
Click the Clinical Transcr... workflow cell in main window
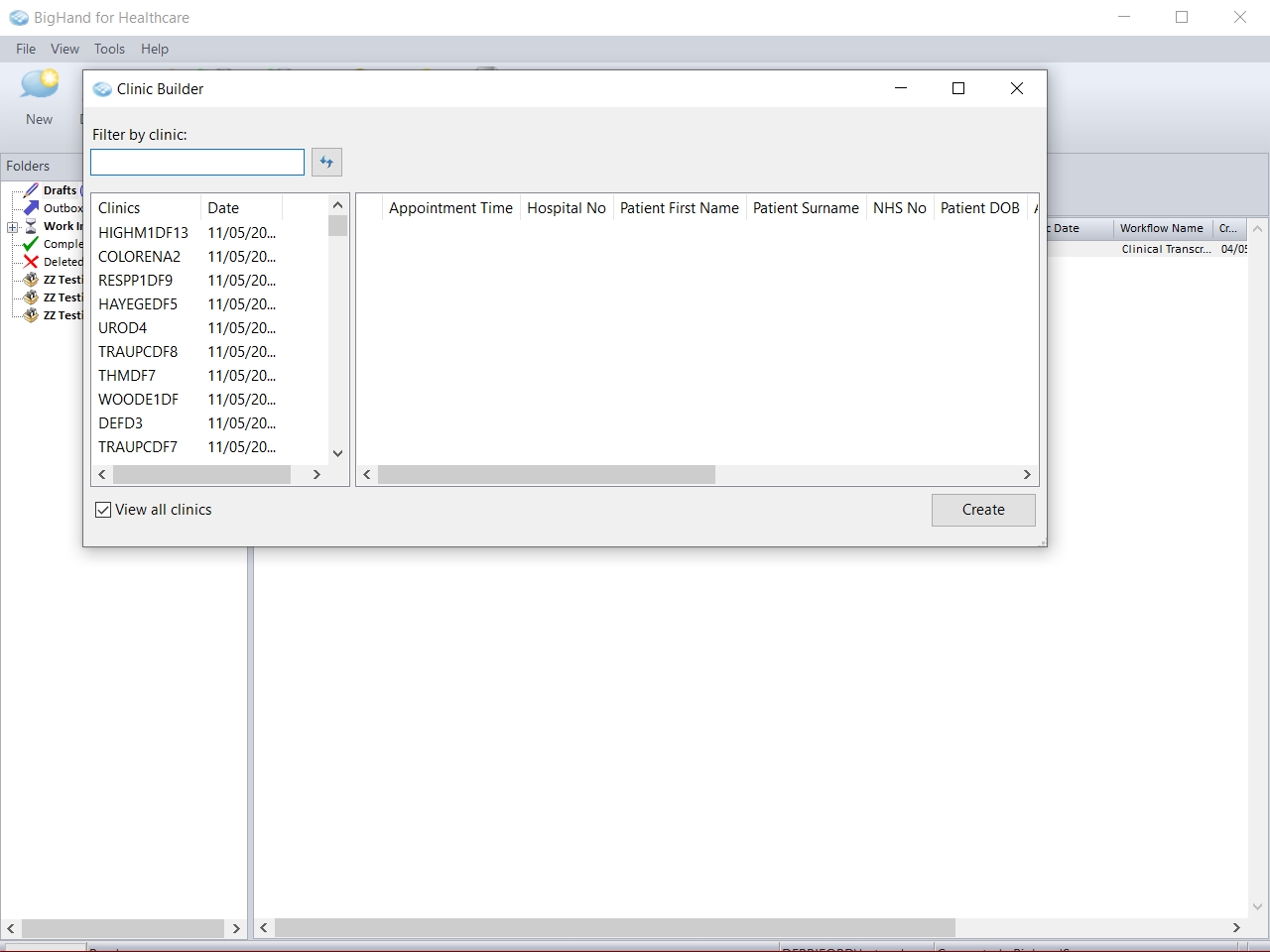coord(1166,249)
